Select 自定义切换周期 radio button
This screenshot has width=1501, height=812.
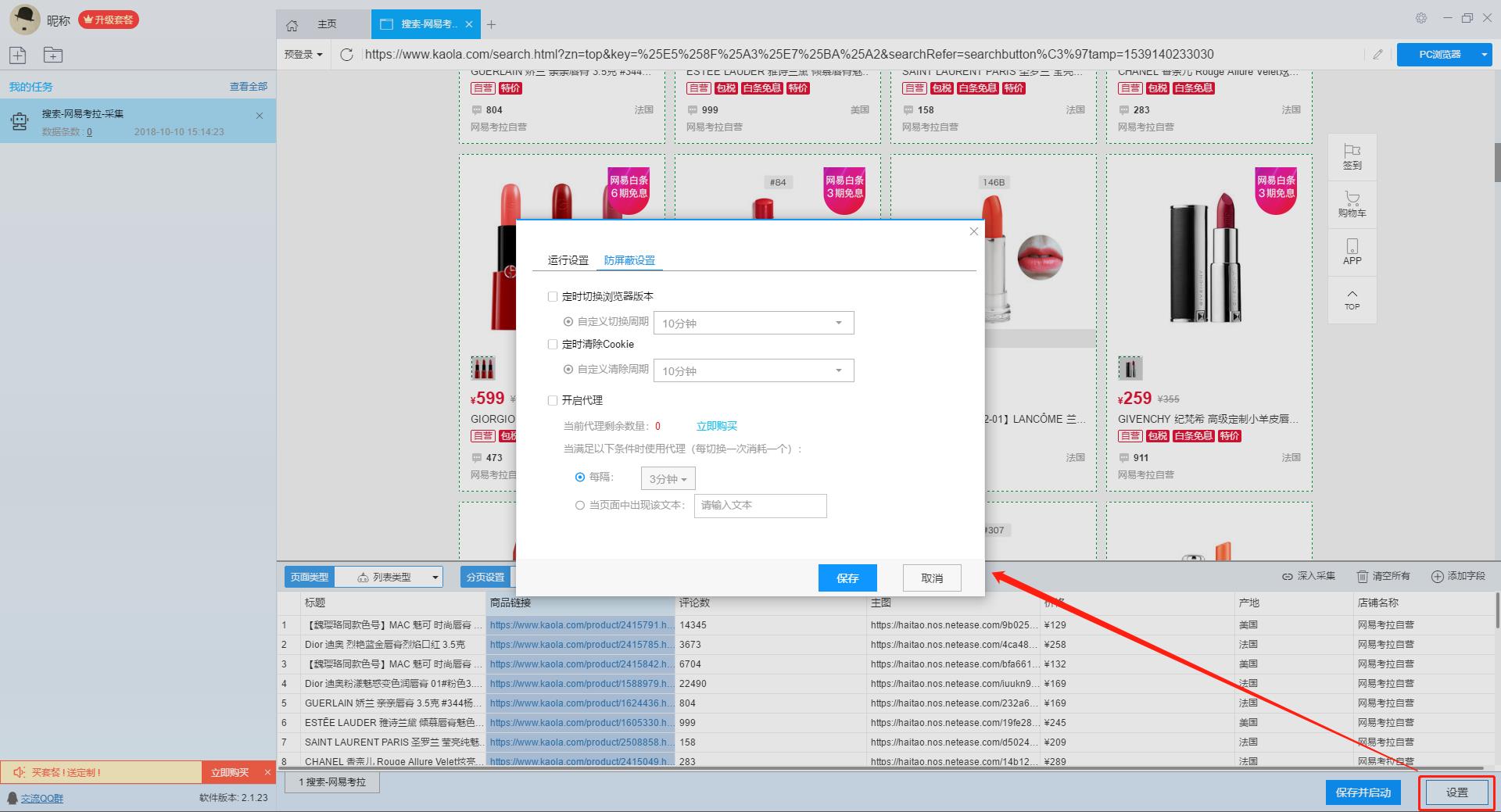(568, 321)
